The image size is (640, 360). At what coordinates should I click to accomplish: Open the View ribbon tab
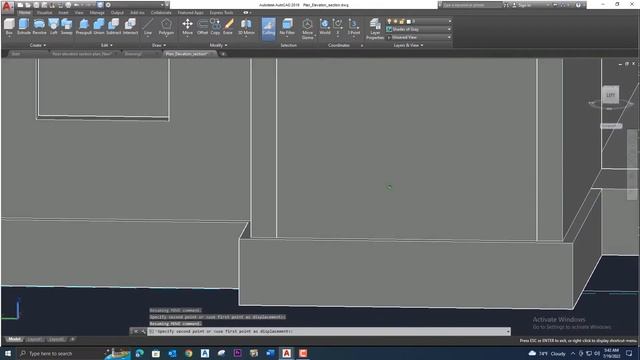[x=79, y=13]
